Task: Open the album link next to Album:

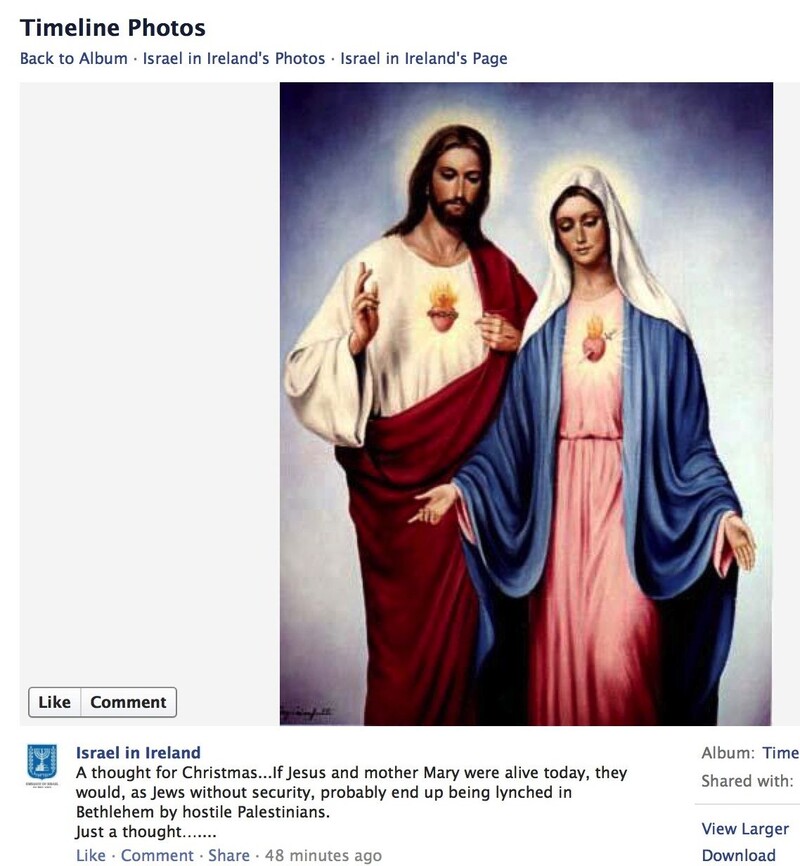Action: pos(781,753)
